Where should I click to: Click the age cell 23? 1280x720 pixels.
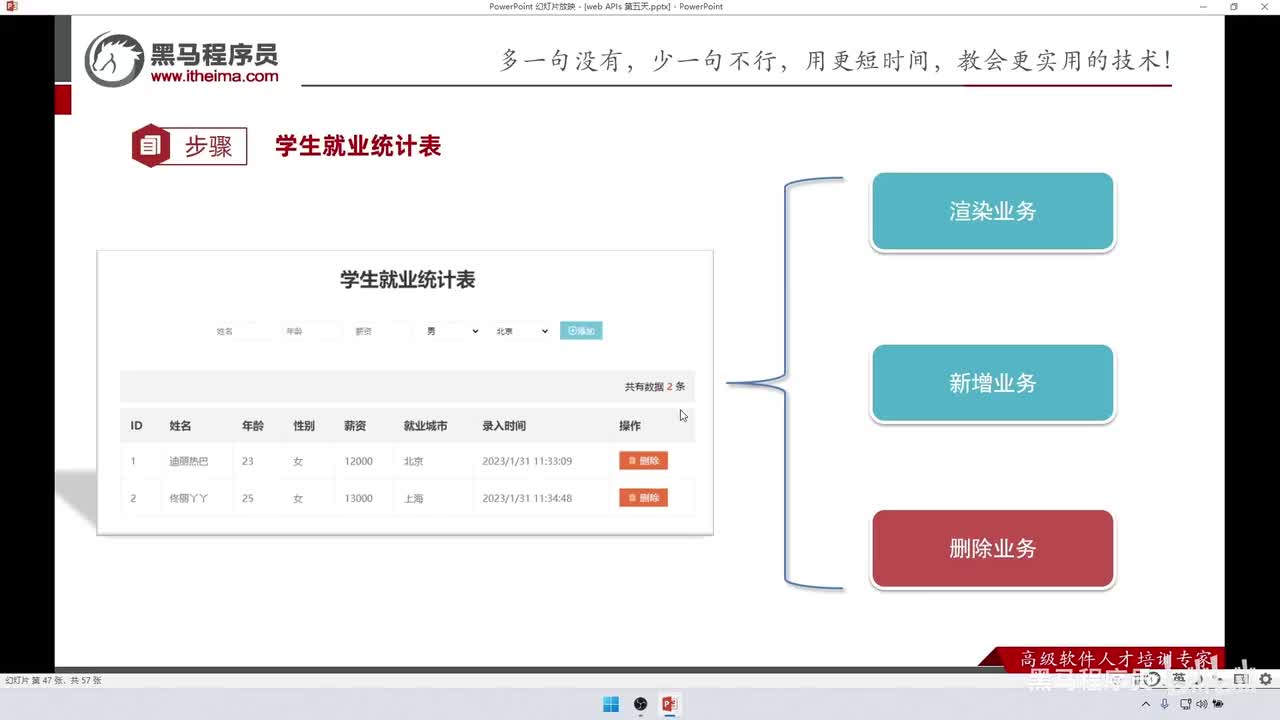(x=248, y=461)
